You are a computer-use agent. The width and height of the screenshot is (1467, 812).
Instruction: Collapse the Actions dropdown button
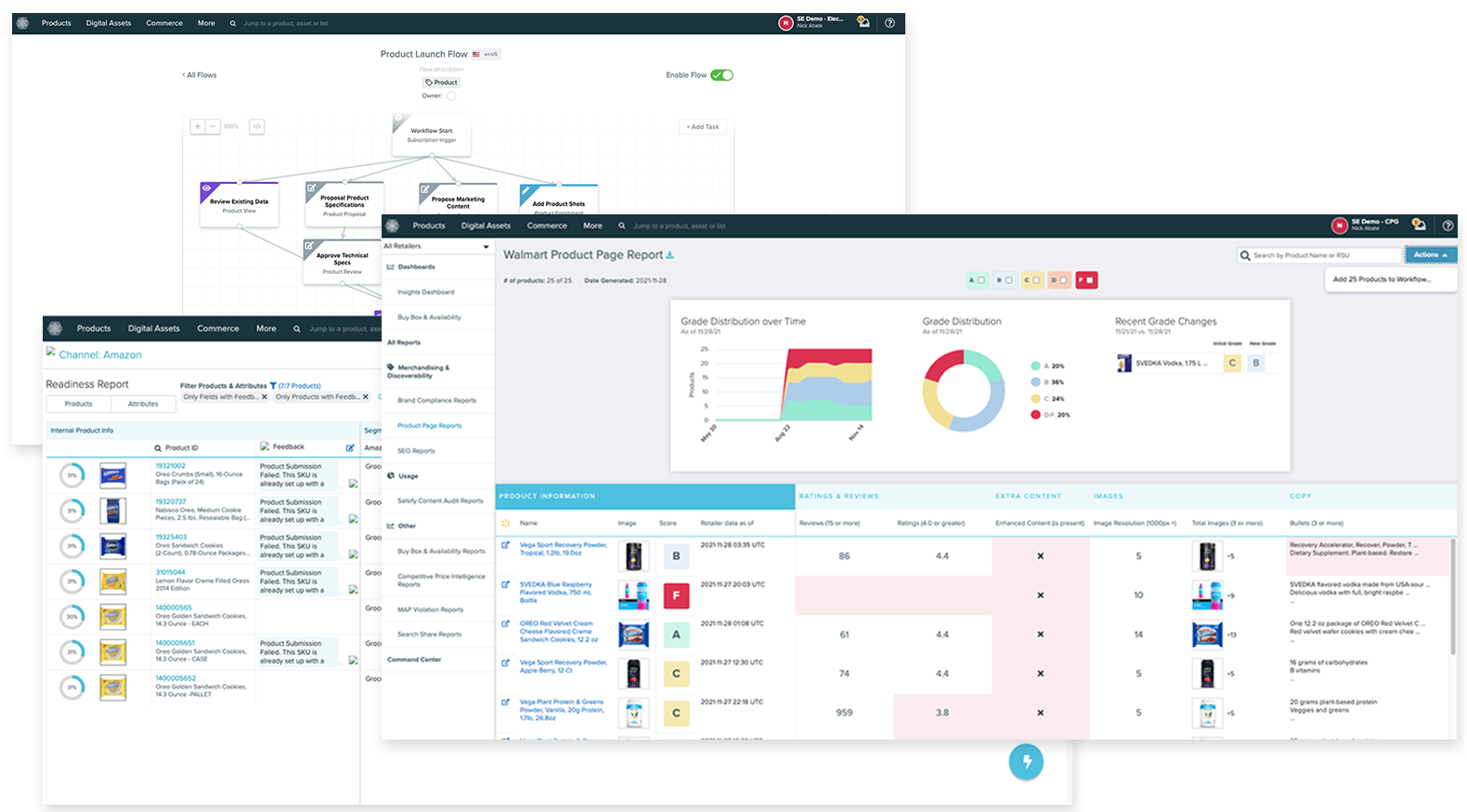coord(1431,254)
